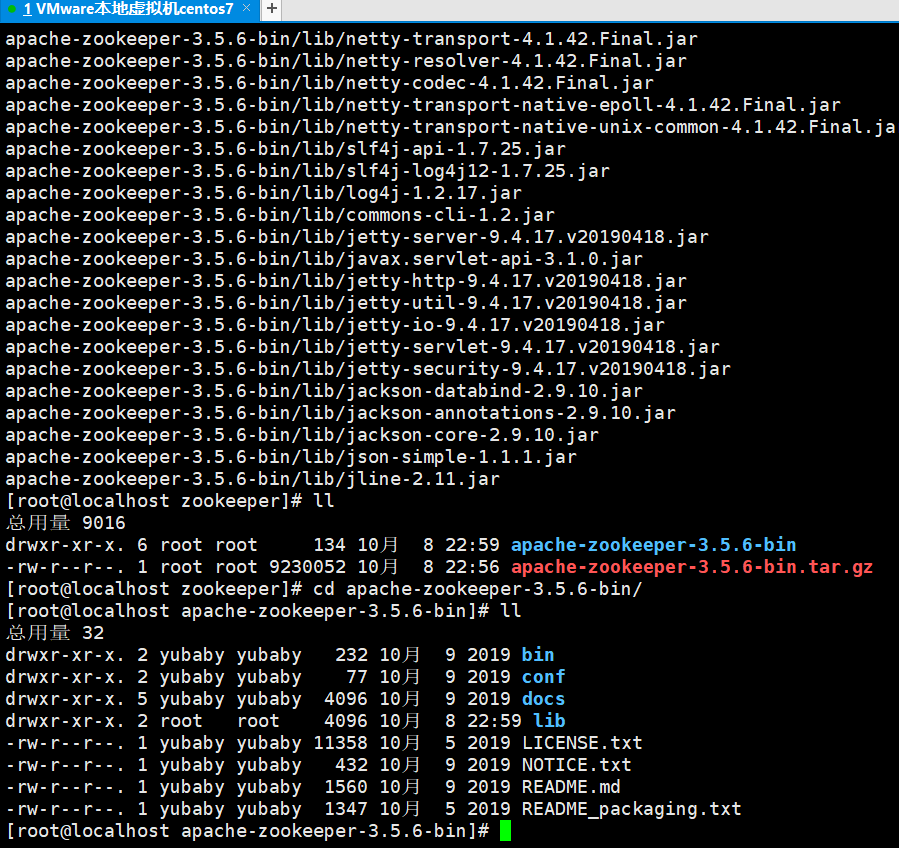899x848 pixels.
Task: Click the commons-cli-1.2.jar output line
Action: tap(280, 215)
